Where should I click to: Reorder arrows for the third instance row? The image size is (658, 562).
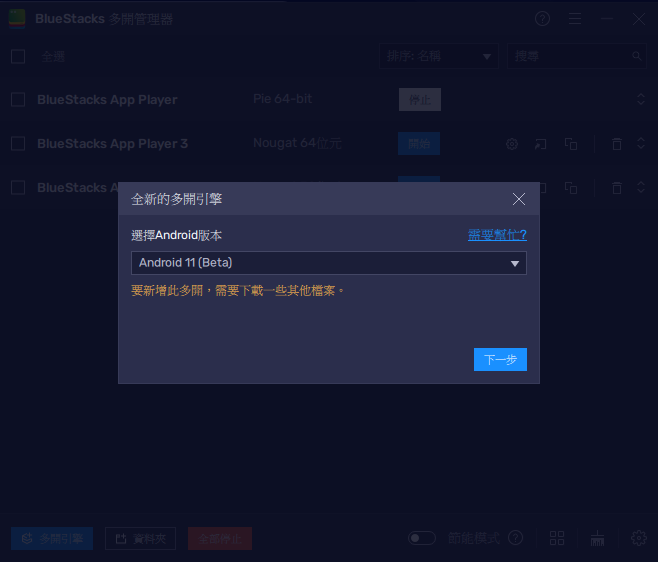640,187
